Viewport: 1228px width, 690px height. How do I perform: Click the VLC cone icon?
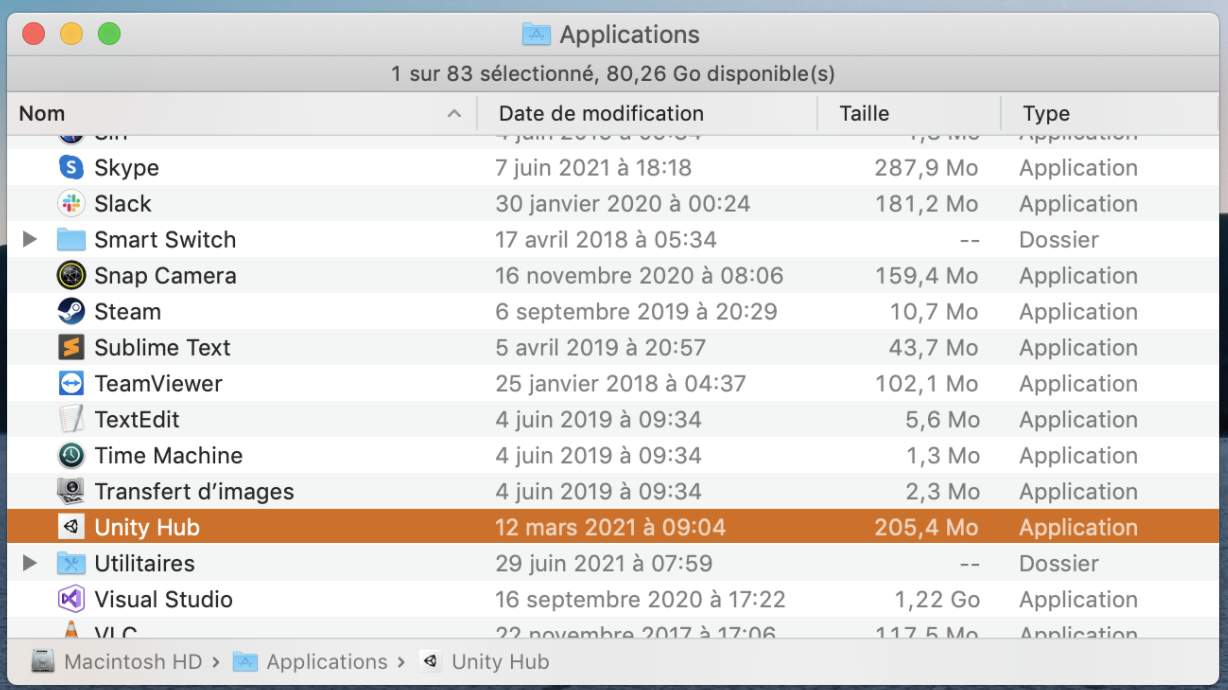(x=71, y=630)
